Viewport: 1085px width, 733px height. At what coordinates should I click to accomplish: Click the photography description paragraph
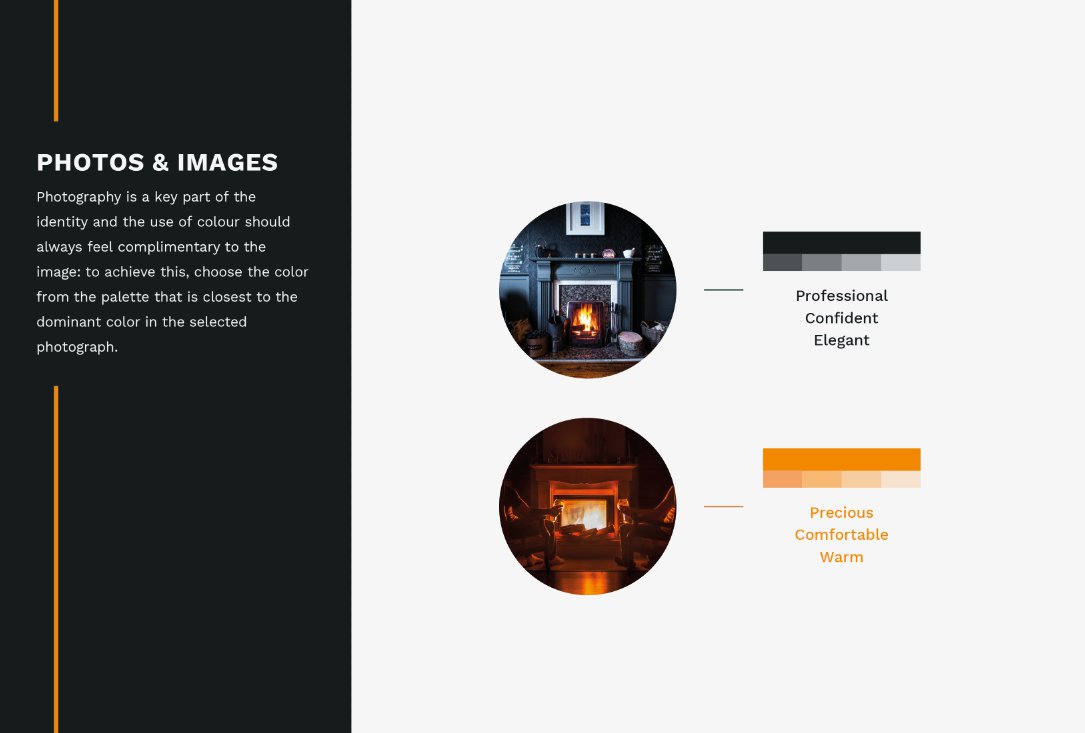click(x=172, y=272)
